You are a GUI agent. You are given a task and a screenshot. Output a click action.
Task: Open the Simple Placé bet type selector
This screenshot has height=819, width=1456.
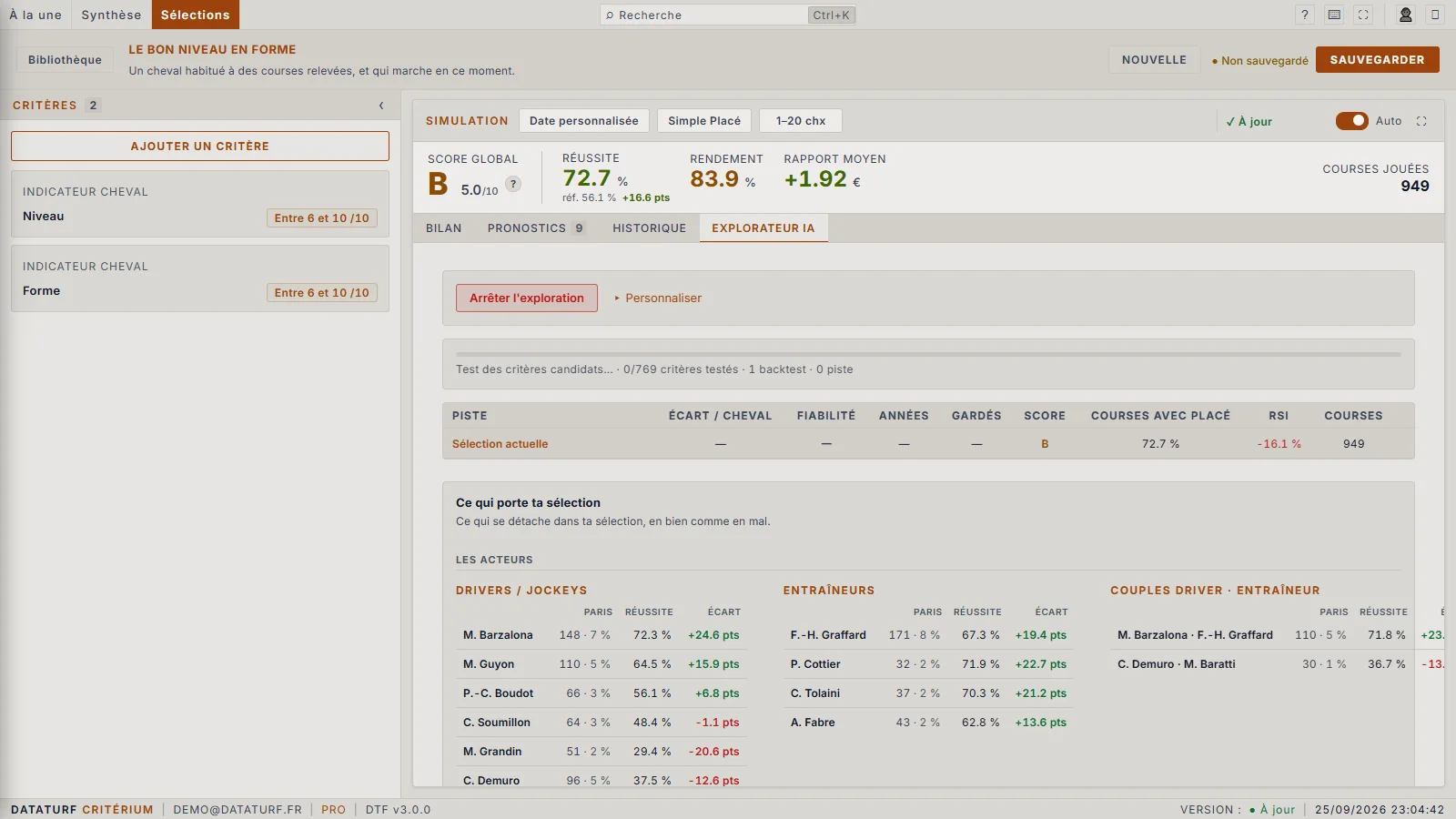click(704, 121)
